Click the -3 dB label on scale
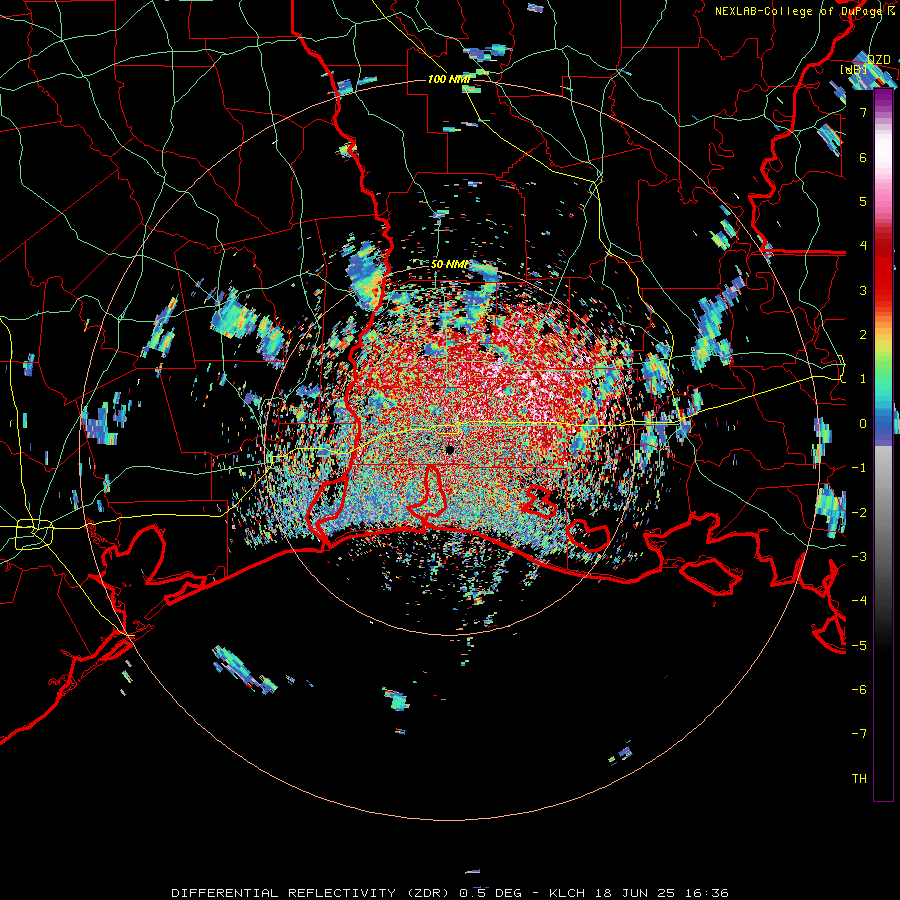900x900 pixels. pyautogui.click(x=859, y=557)
